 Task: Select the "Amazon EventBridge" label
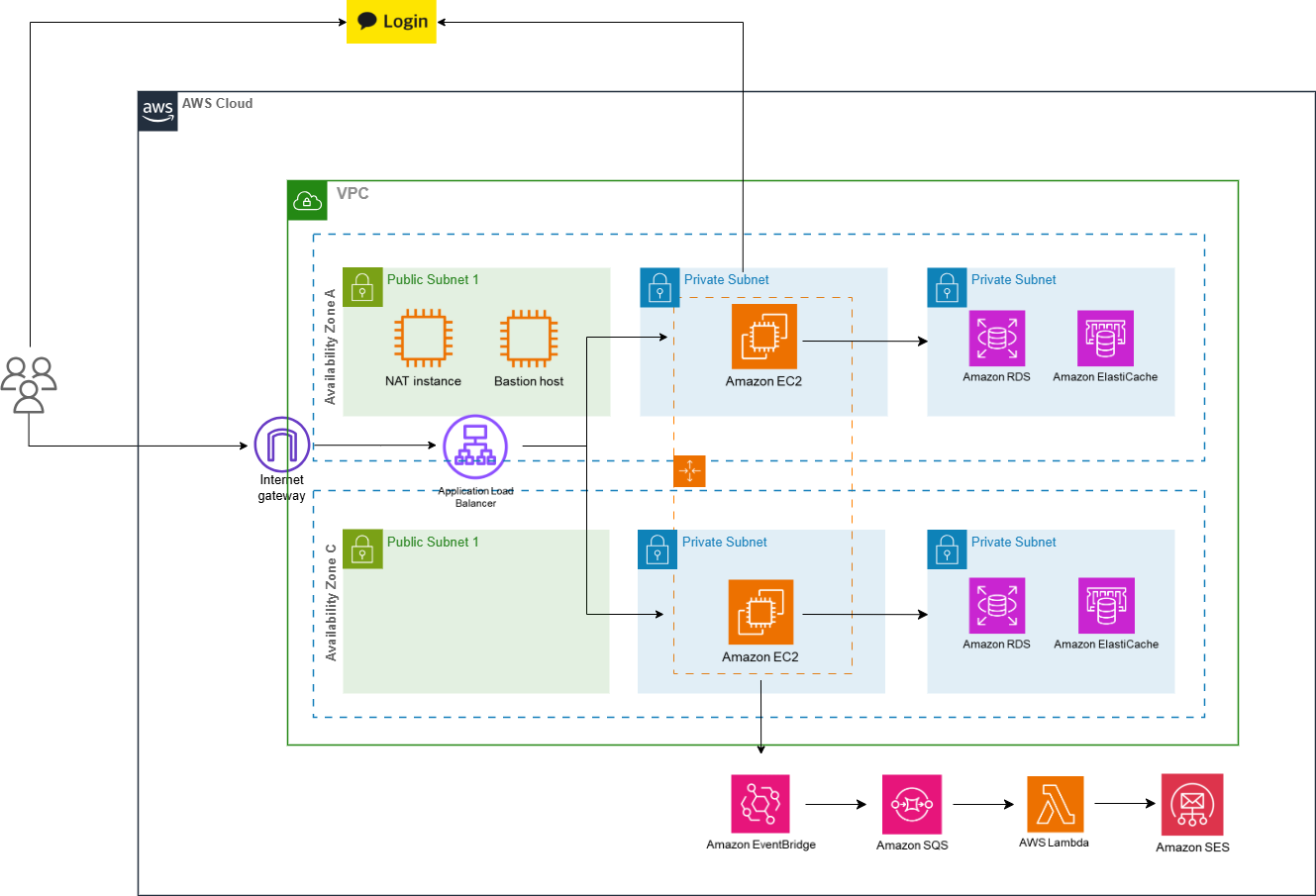tap(760, 845)
